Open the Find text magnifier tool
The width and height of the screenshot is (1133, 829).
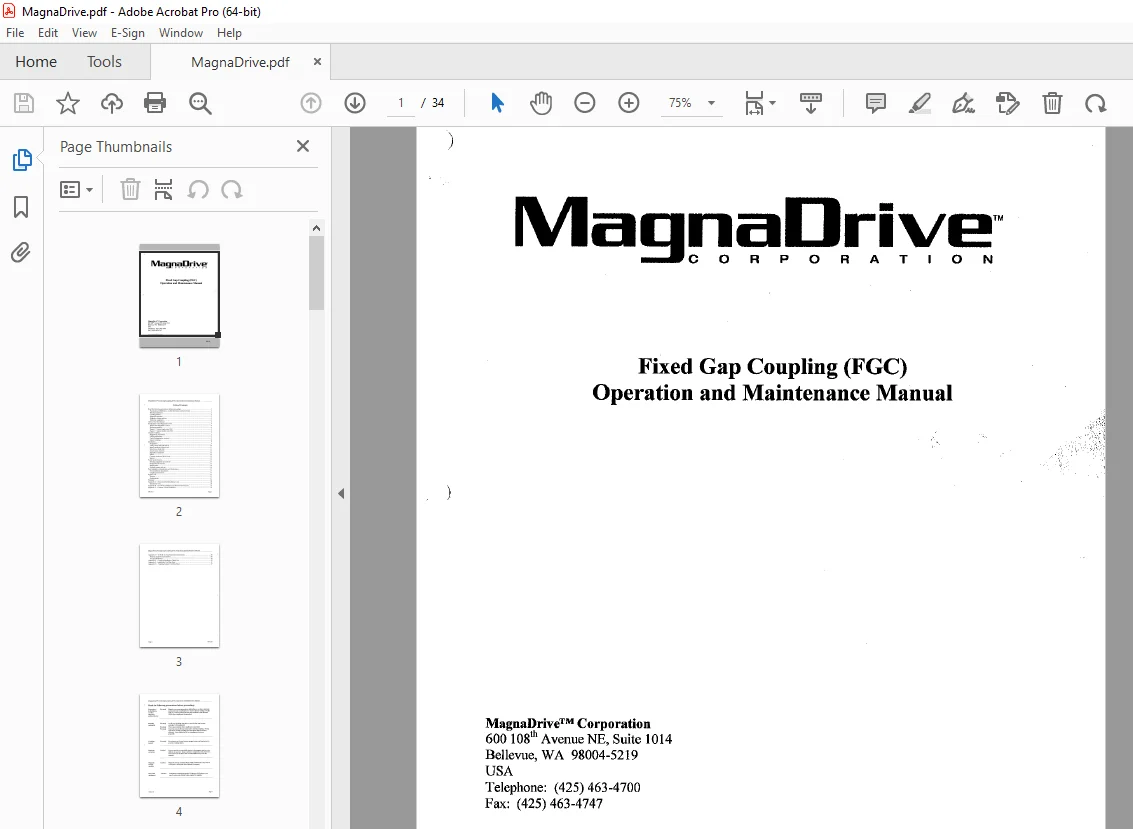point(200,103)
